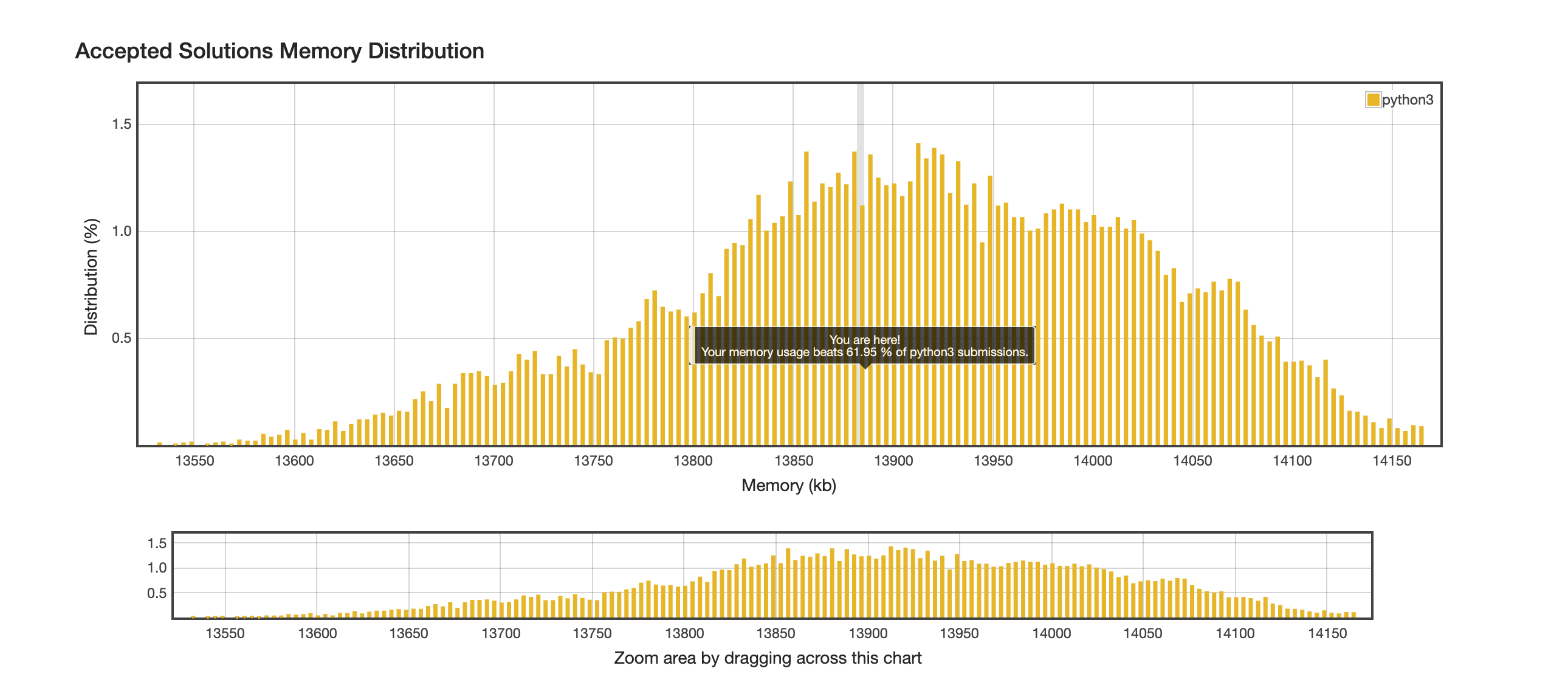Click the python3 legend color swatch

pyautogui.click(x=1373, y=100)
